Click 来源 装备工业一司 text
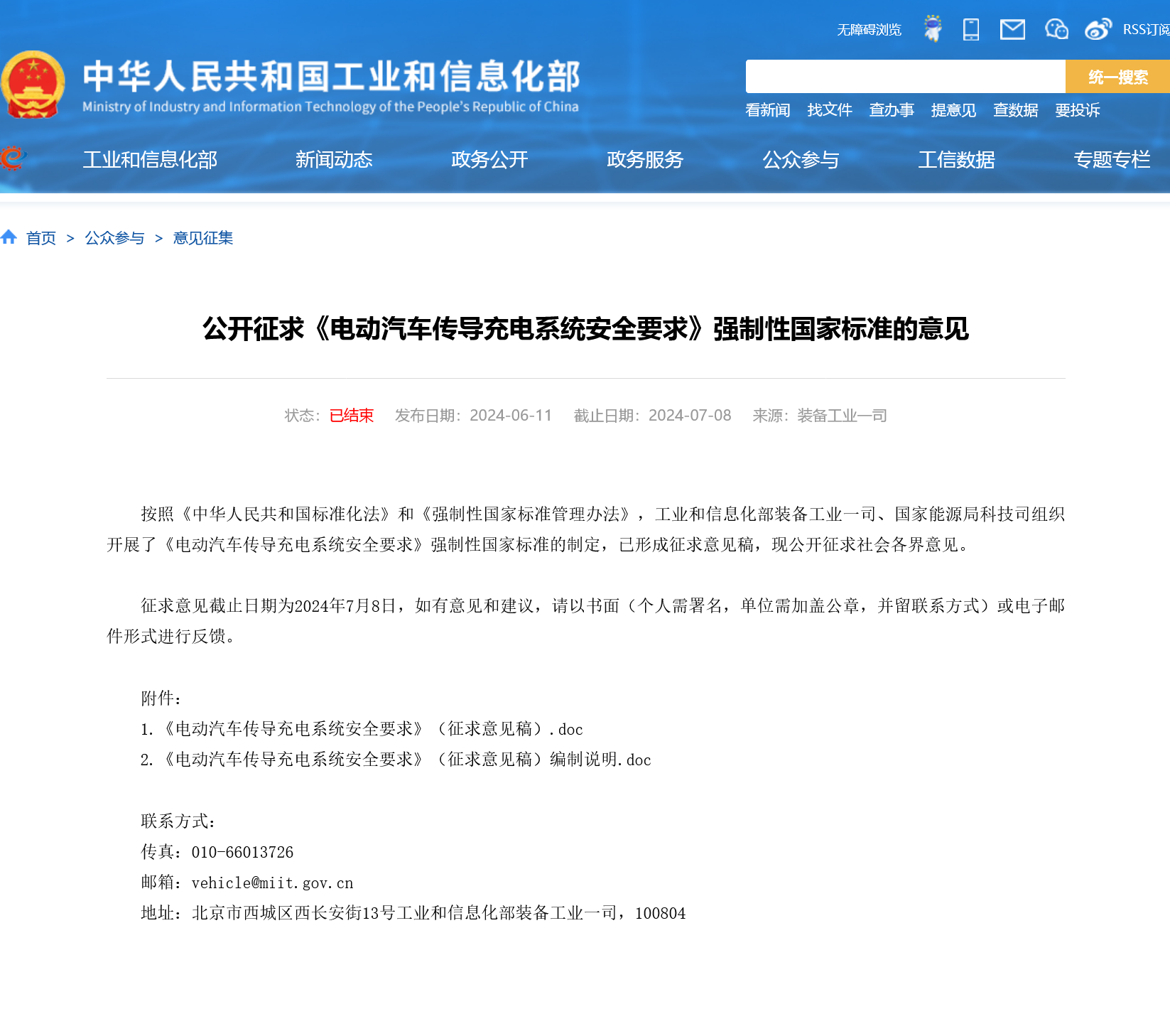The image size is (1170, 1036). click(820, 416)
